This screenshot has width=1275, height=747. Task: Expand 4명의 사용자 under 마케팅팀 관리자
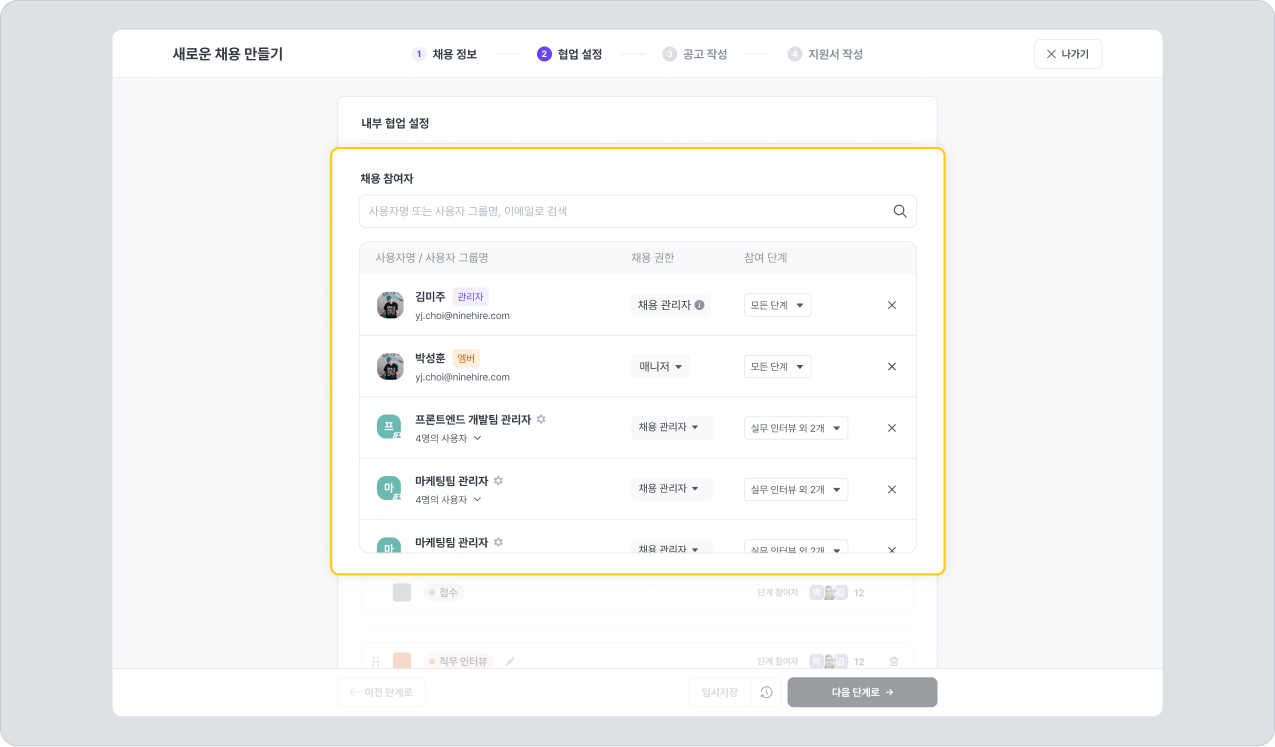pyautogui.click(x=448, y=499)
